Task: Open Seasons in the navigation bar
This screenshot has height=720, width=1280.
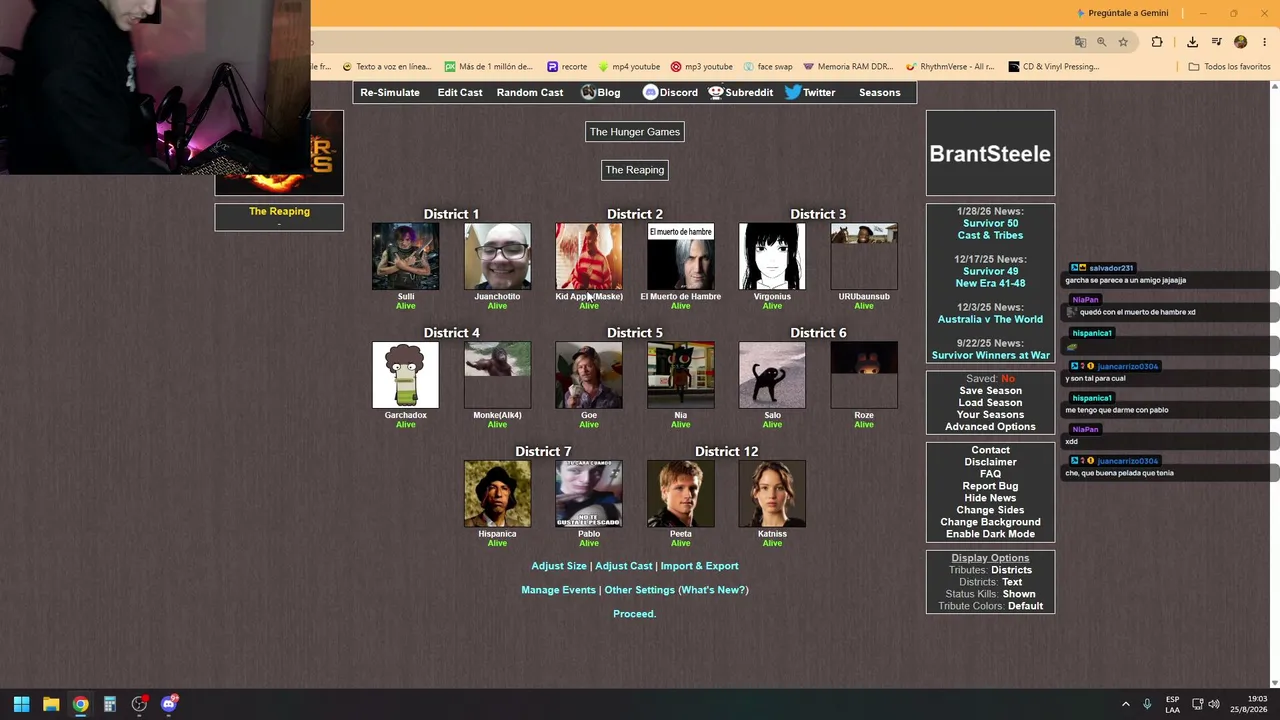Action: tap(880, 92)
